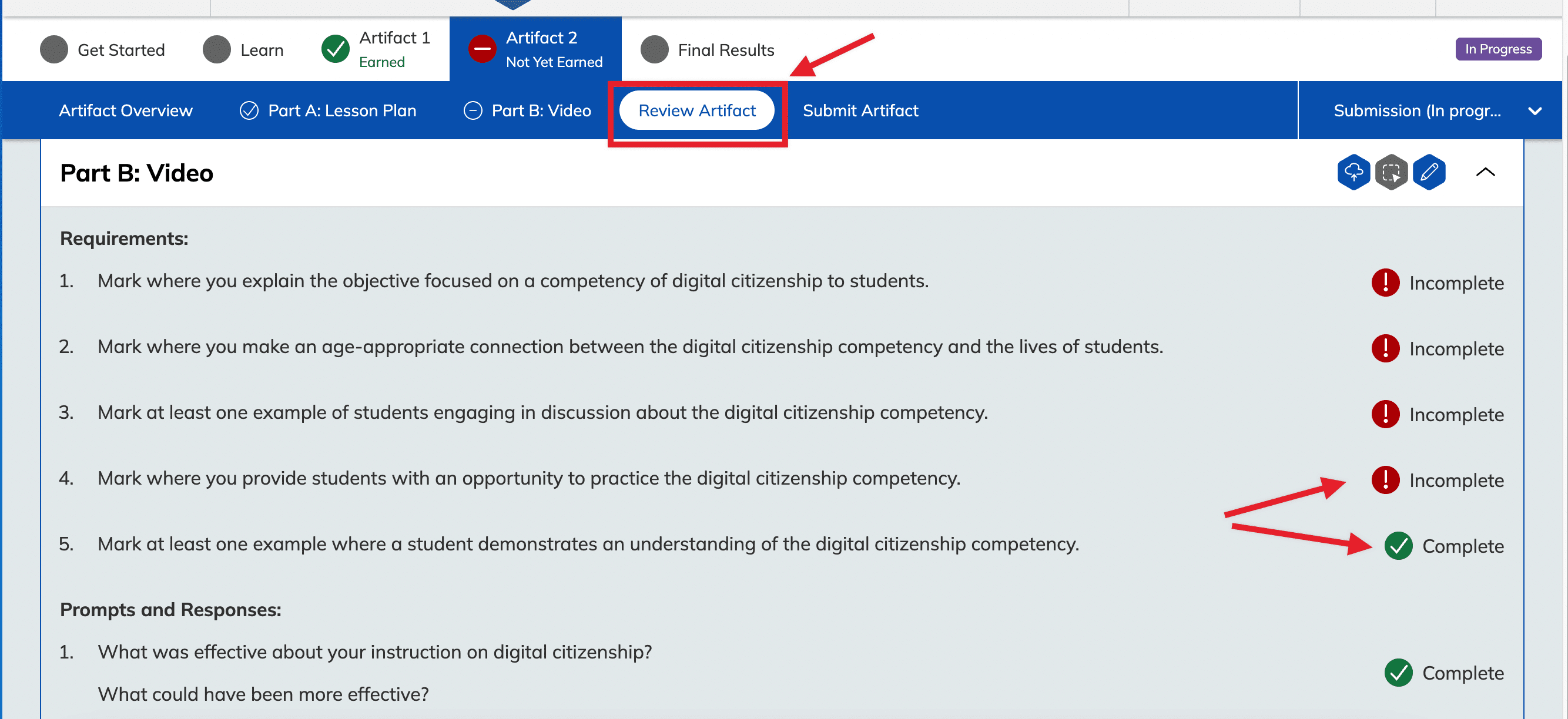Click the selection marker hexagon icon
The image size is (1568, 719).
point(1391,173)
